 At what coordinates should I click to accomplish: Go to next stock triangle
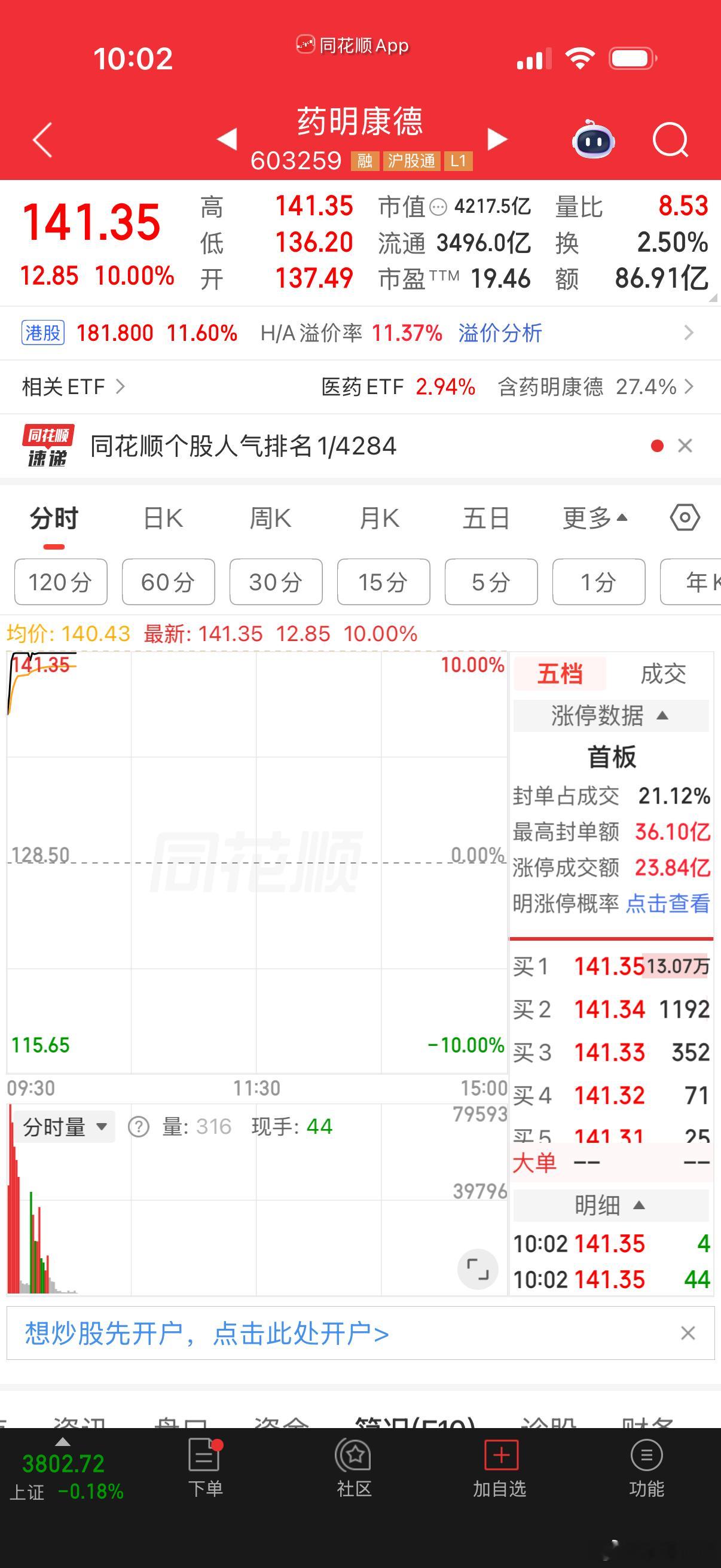(497, 139)
